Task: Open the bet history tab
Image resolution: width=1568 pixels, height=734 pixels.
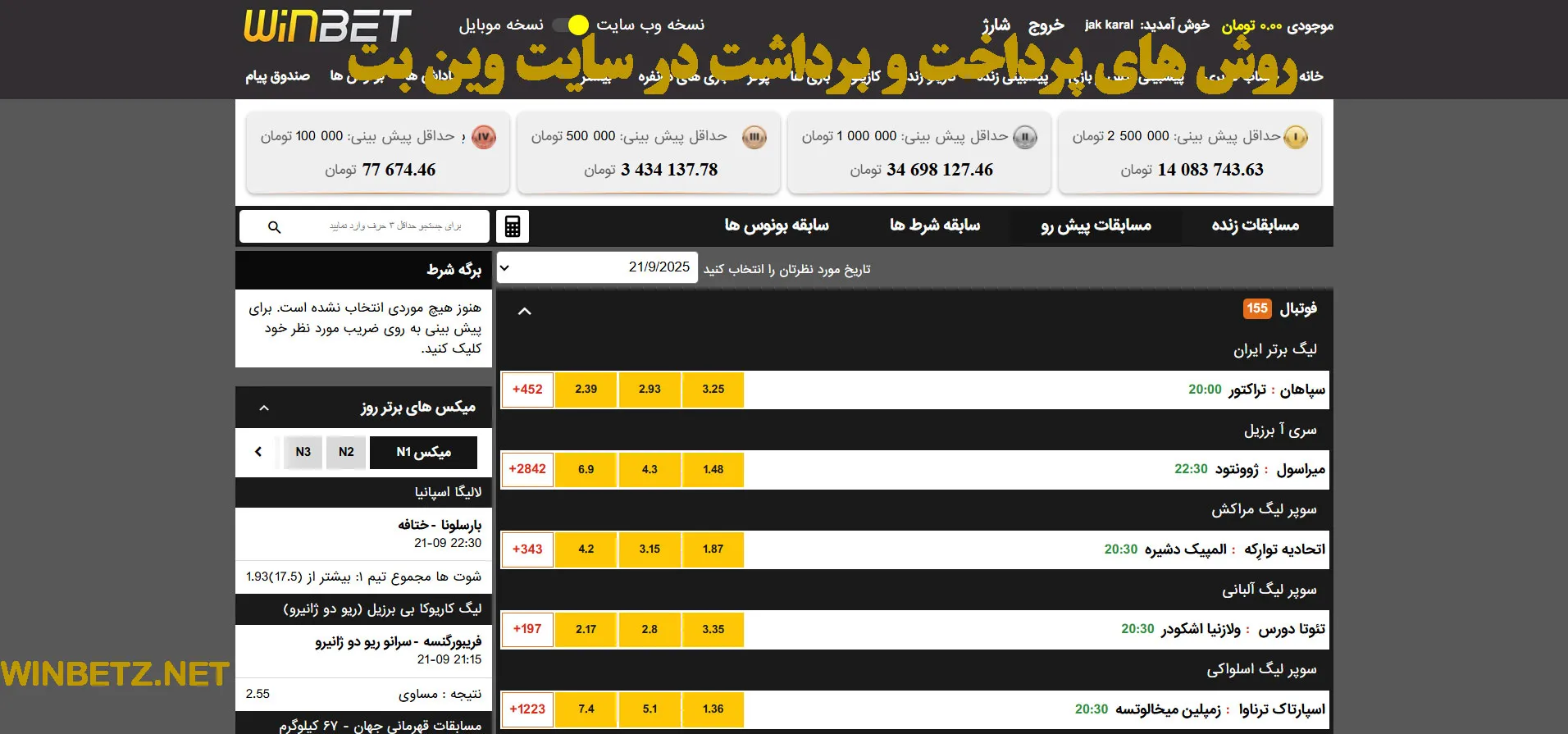Action: point(935,226)
